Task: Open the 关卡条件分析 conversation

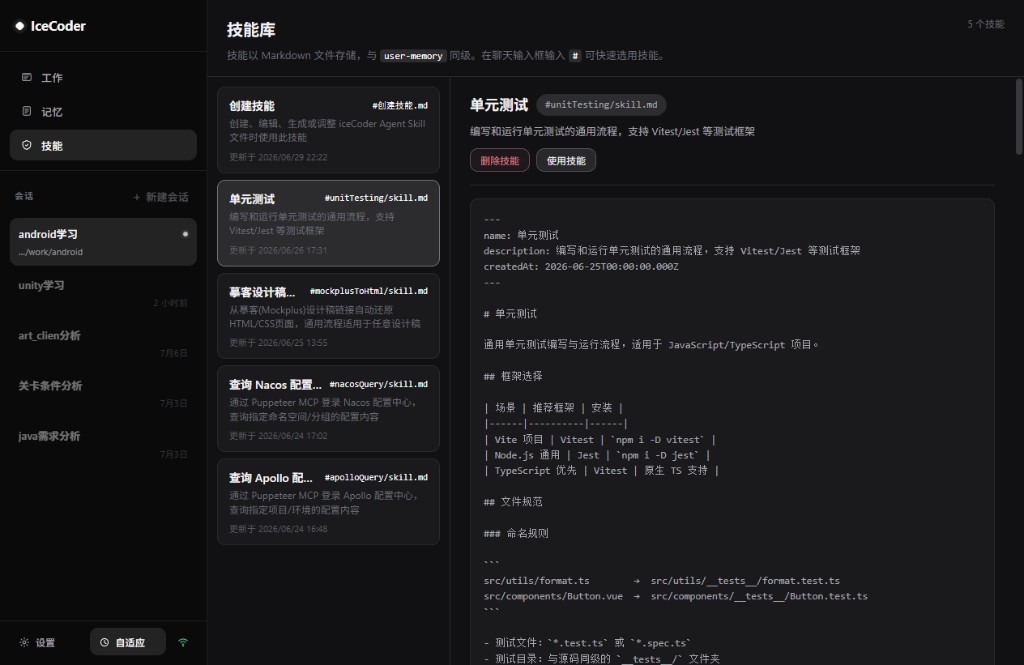Action: (x=103, y=393)
